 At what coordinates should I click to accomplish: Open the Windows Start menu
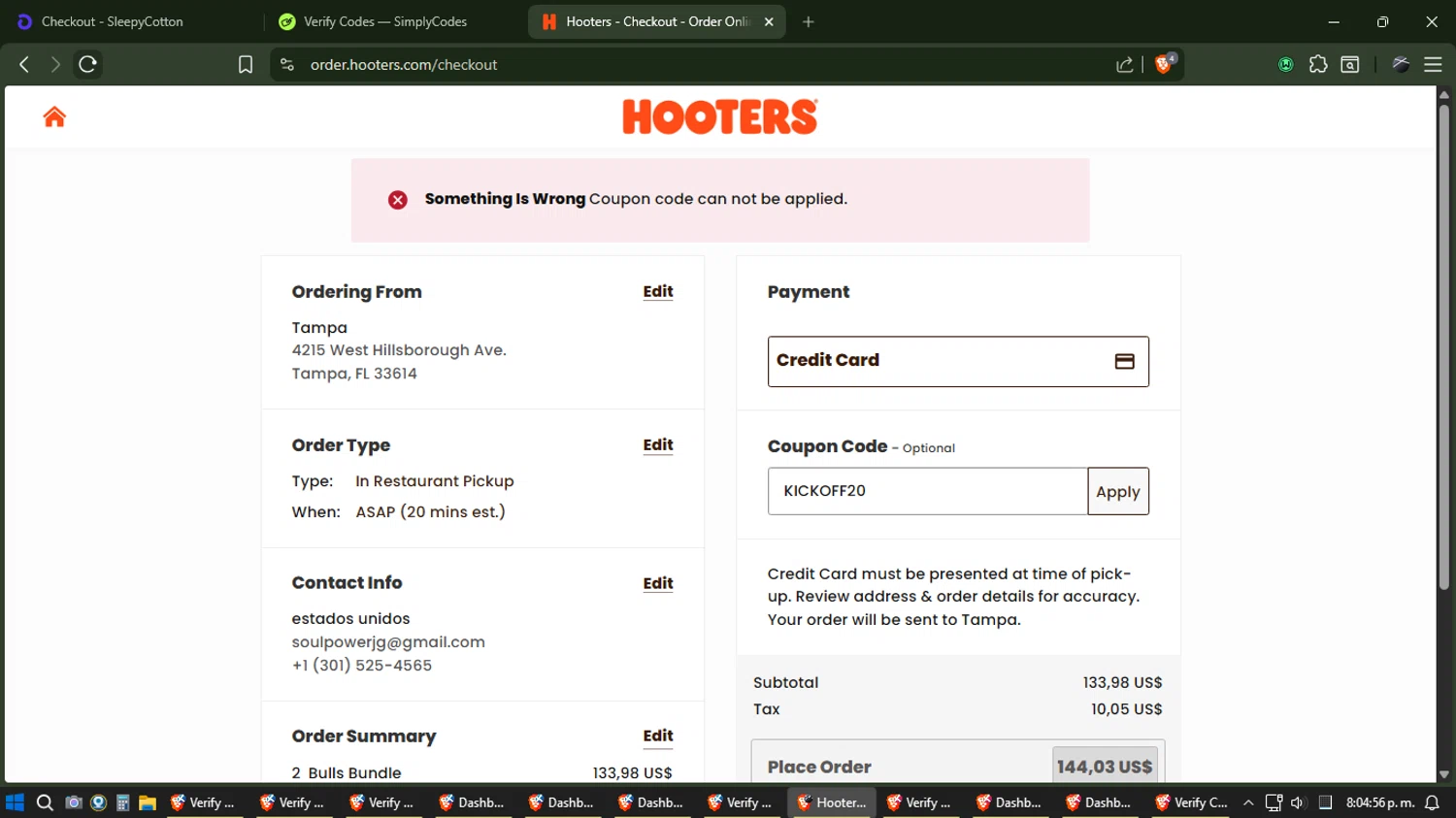pyautogui.click(x=15, y=802)
